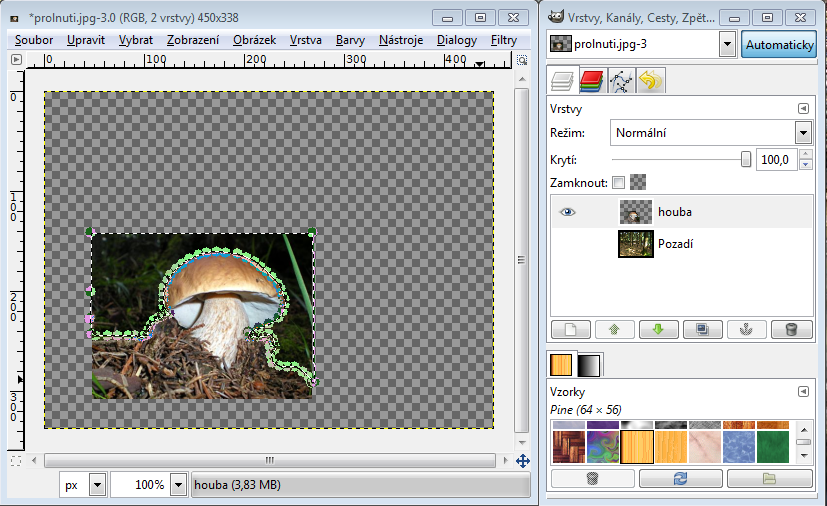This screenshot has width=827, height=506.
Task: Lower the layer with the green down arrow
Action: [x=658, y=329]
